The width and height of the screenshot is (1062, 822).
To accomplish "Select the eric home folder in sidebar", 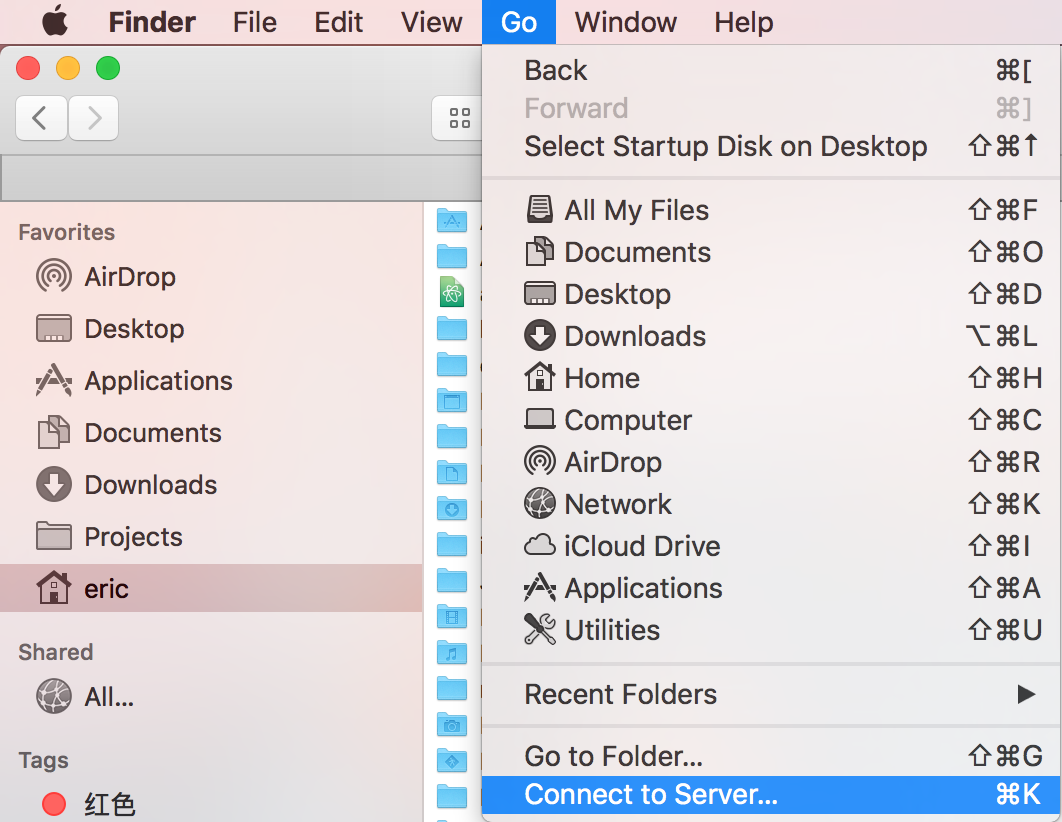I will (x=211, y=588).
